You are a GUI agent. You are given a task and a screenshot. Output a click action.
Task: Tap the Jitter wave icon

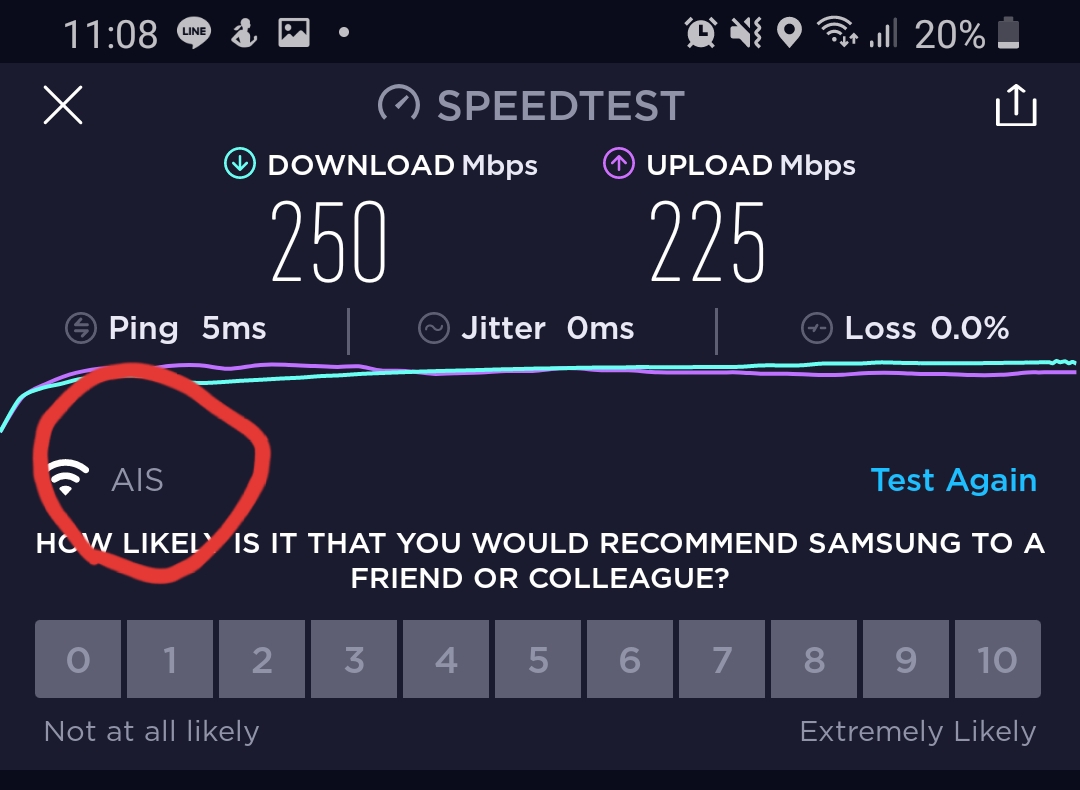(433, 328)
